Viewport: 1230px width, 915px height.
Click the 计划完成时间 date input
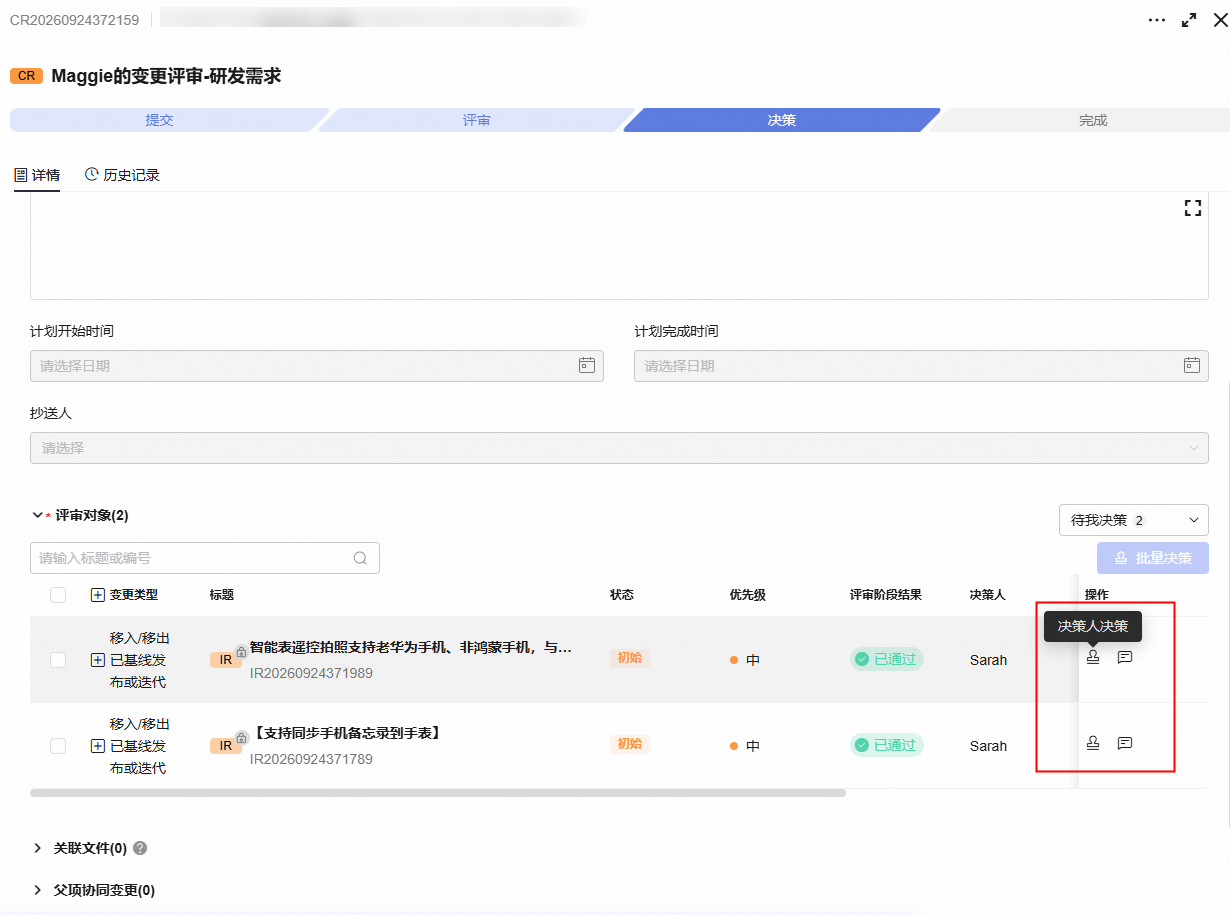click(921, 366)
